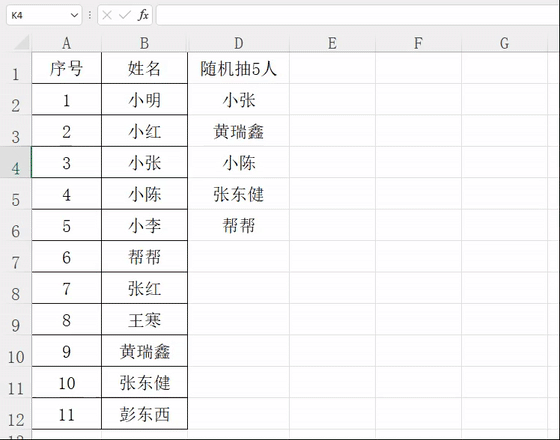
Task: Select cell 小张 in column D
Action: pos(239,99)
